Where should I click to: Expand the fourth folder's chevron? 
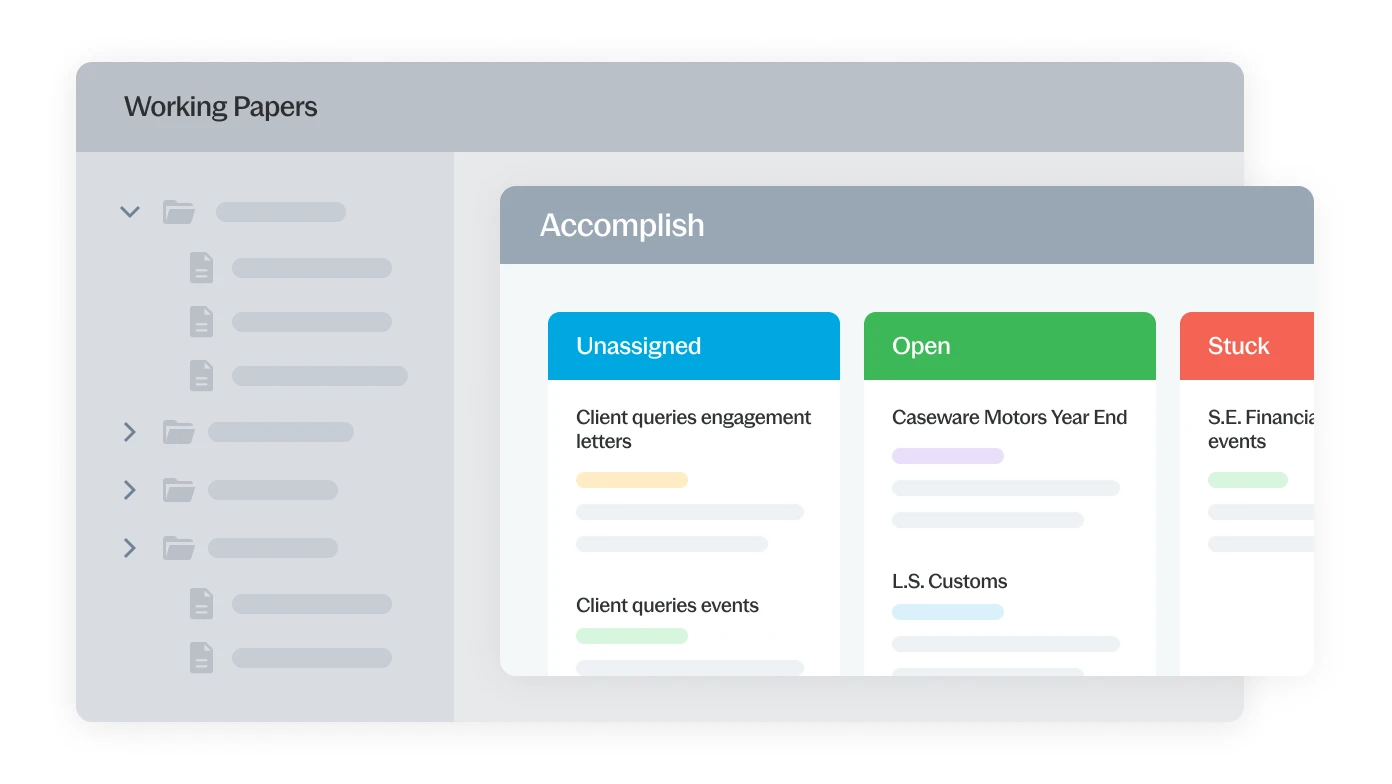coord(129,548)
